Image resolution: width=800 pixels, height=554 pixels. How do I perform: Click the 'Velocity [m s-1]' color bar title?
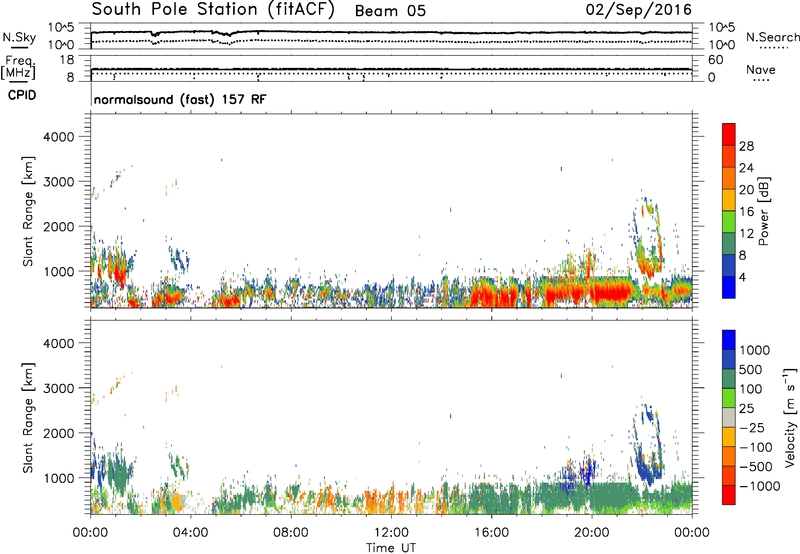(x=790, y=417)
